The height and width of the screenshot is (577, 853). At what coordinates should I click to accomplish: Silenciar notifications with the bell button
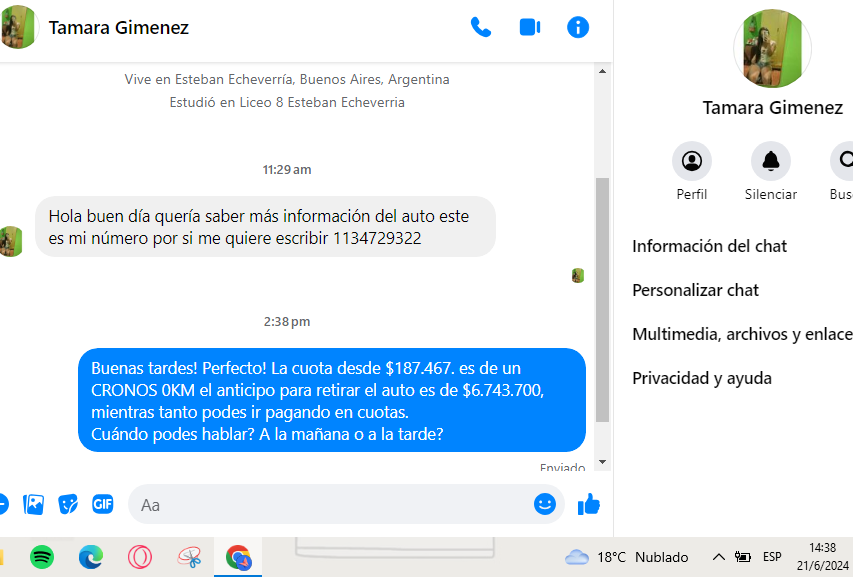pyautogui.click(x=771, y=161)
